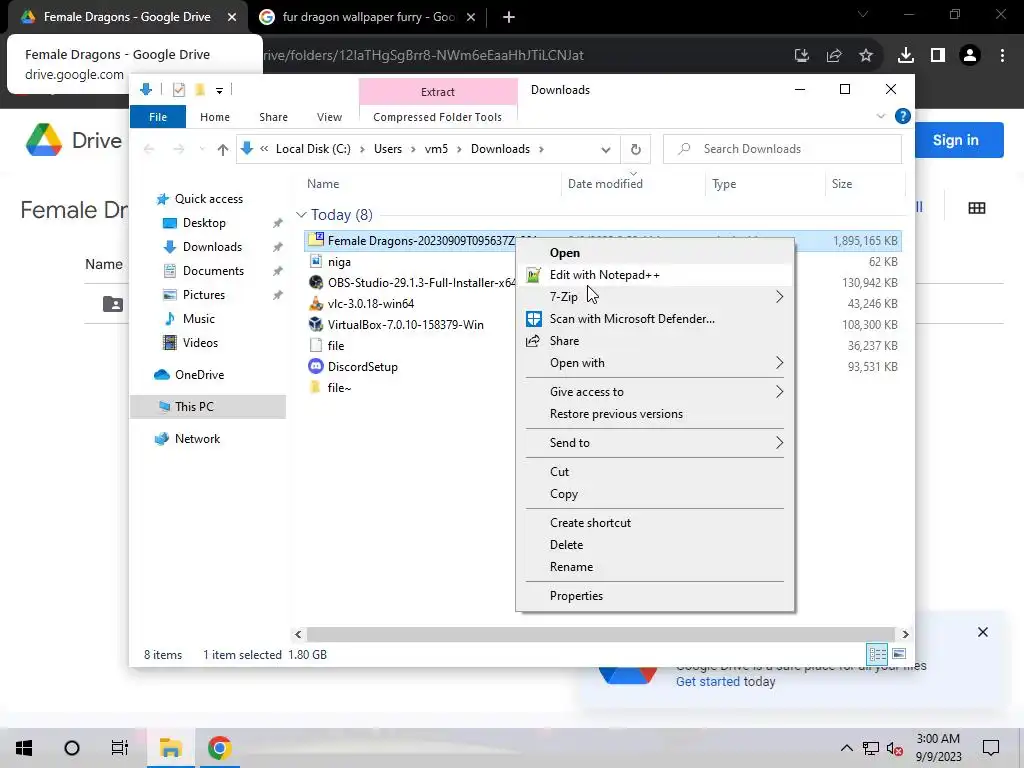Open Windows Start menu
The width and height of the screenshot is (1024, 768).
24,748
